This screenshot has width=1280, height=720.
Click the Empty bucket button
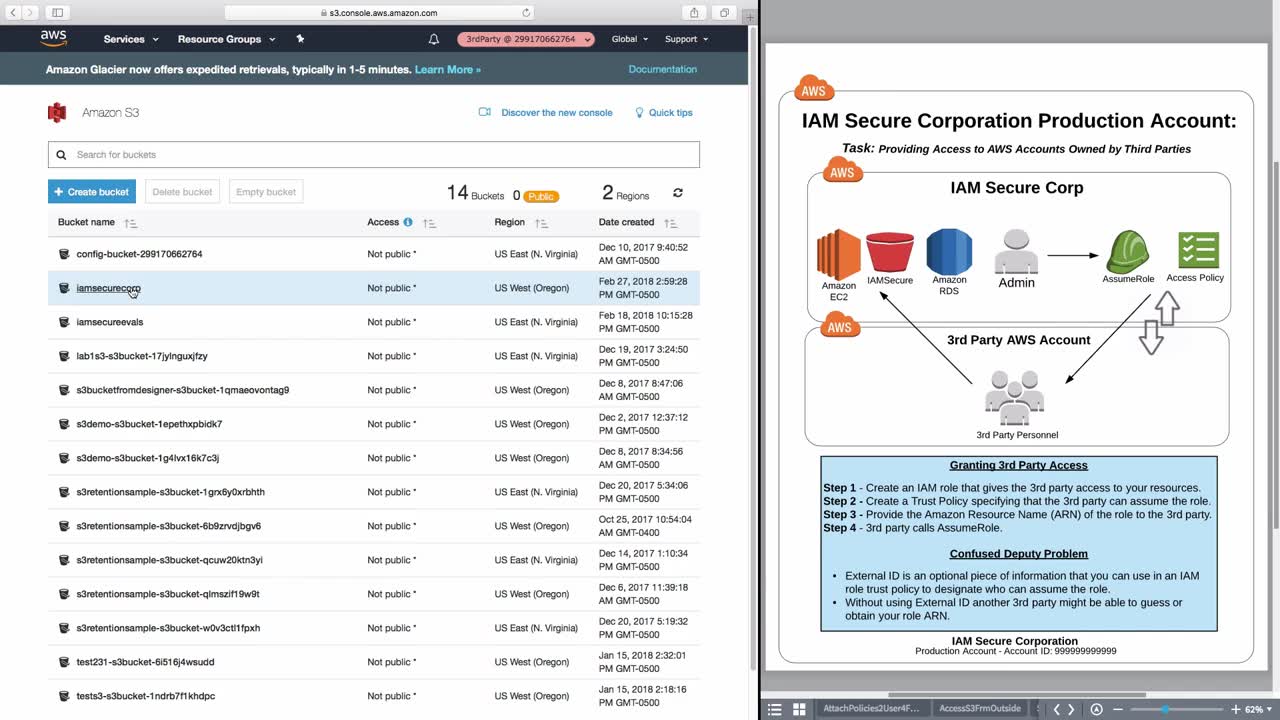(x=266, y=192)
